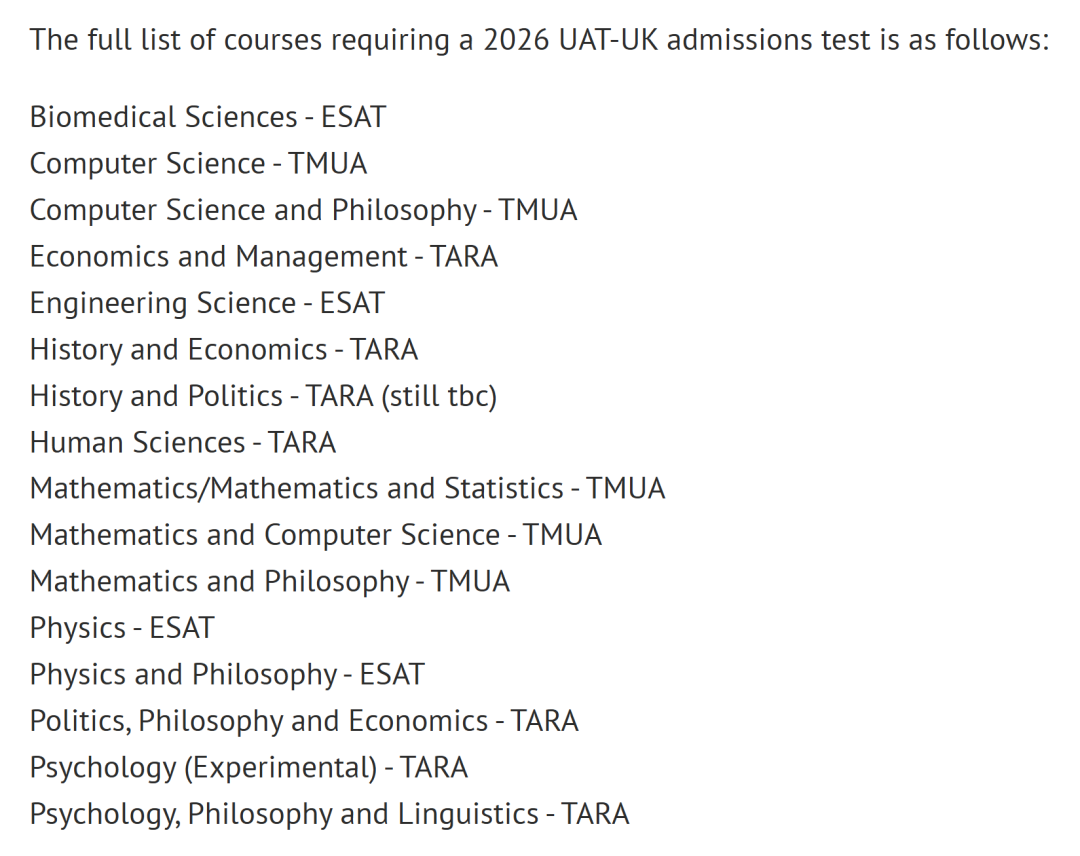Select Psychology, Philosophy and Linguistics - TARA entry

329,814
